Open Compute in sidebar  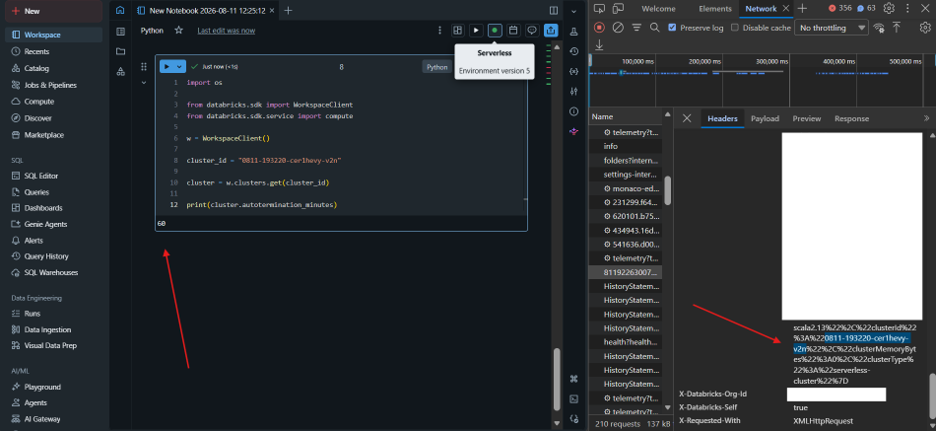[54, 101]
